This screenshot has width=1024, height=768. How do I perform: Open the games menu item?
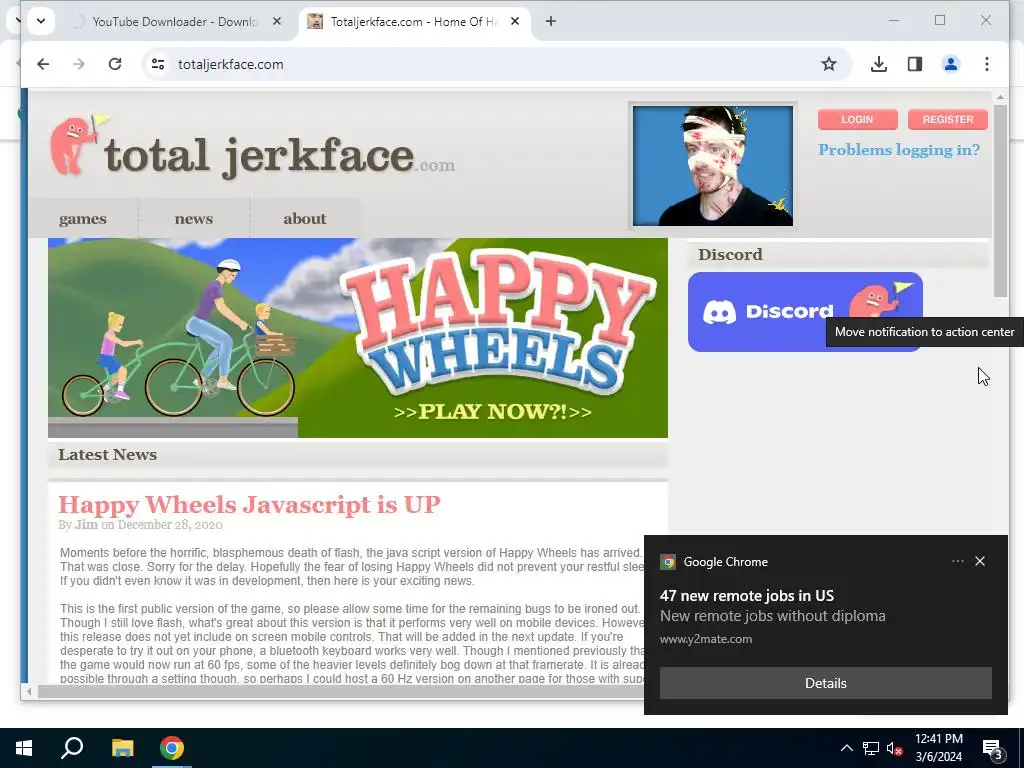(83, 219)
